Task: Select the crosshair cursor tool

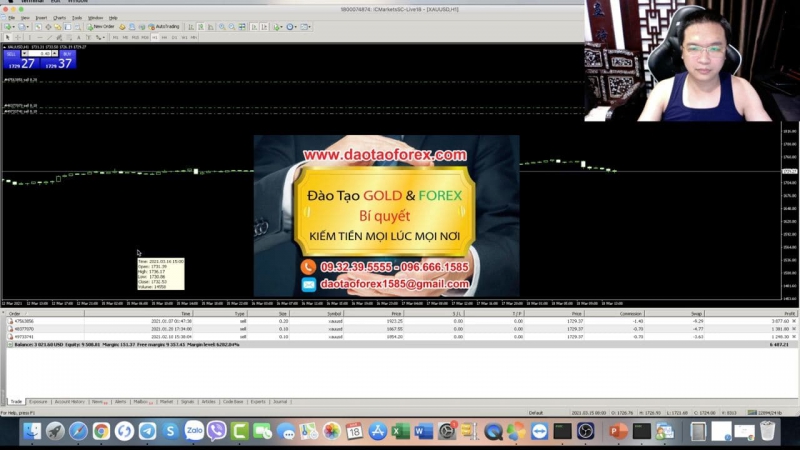Action: click(x=18, y=37)
